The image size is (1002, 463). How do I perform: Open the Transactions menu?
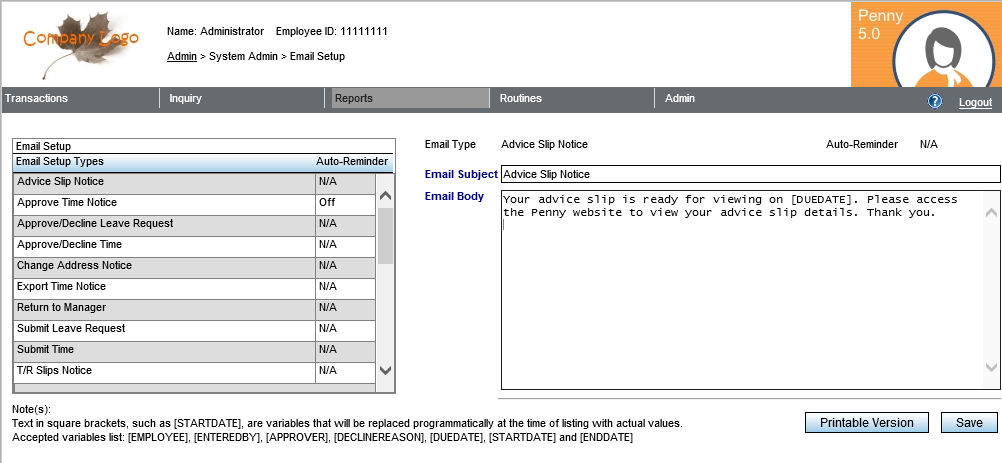(36, 98)
